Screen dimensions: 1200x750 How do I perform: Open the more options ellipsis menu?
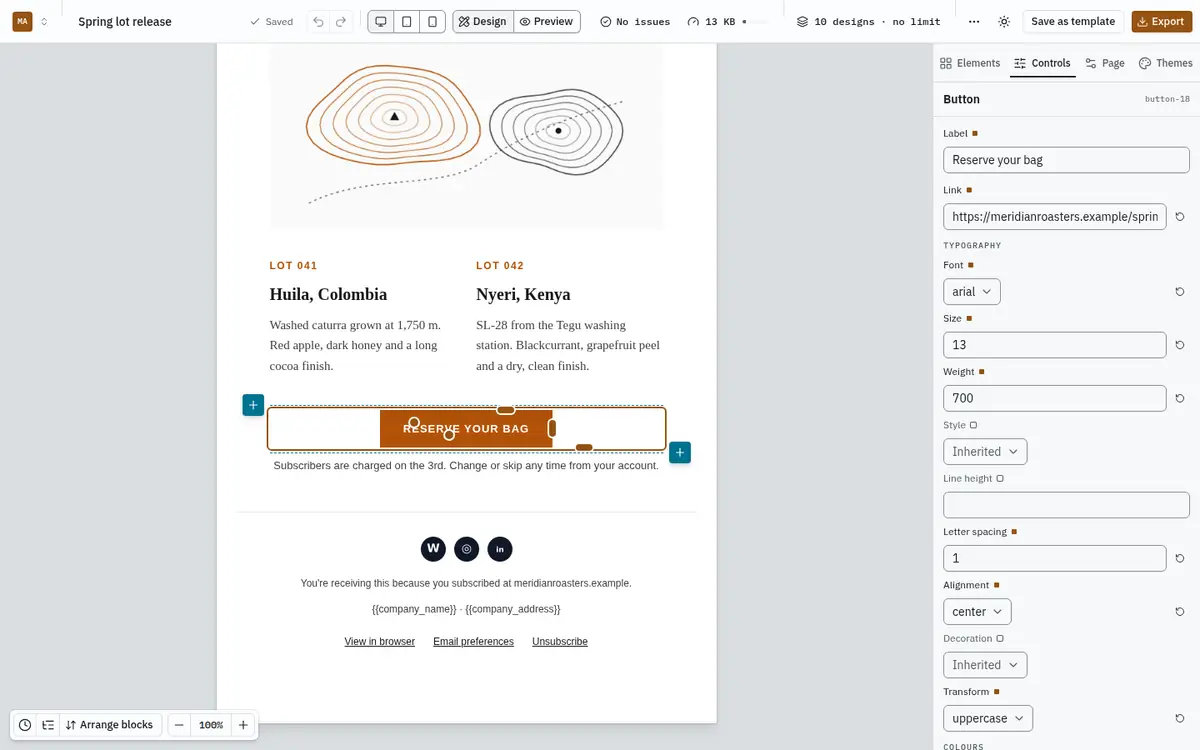(x=974, y=21)
